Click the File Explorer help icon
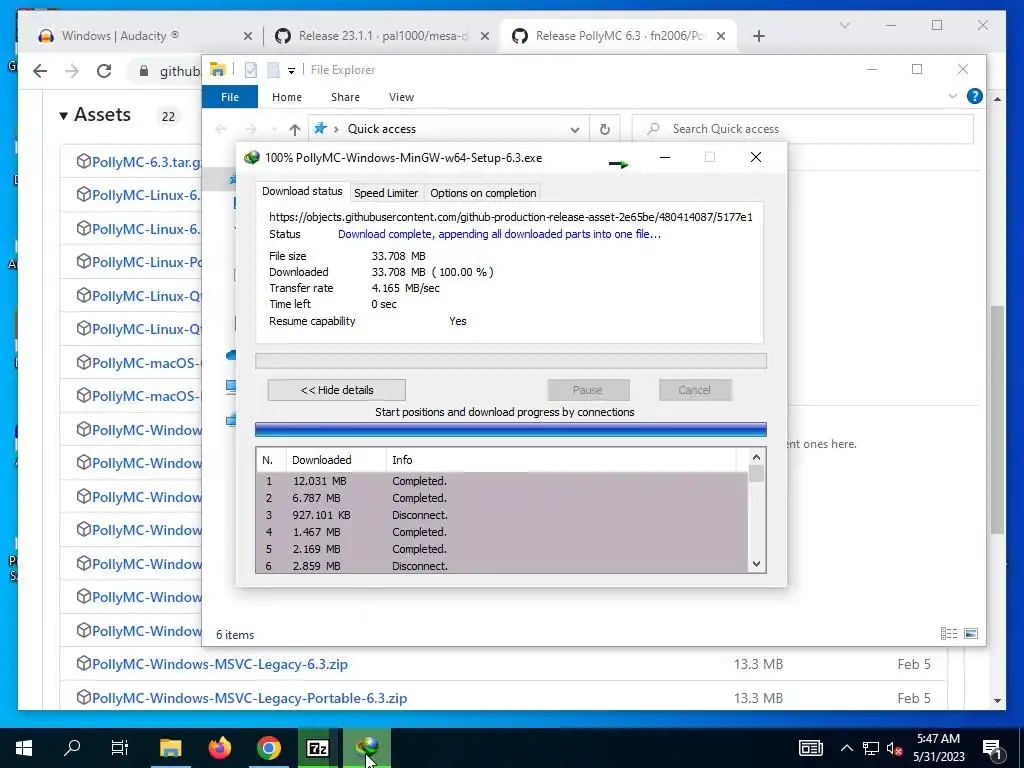Viewport: 1024px width, 768px height. point(974,97)
